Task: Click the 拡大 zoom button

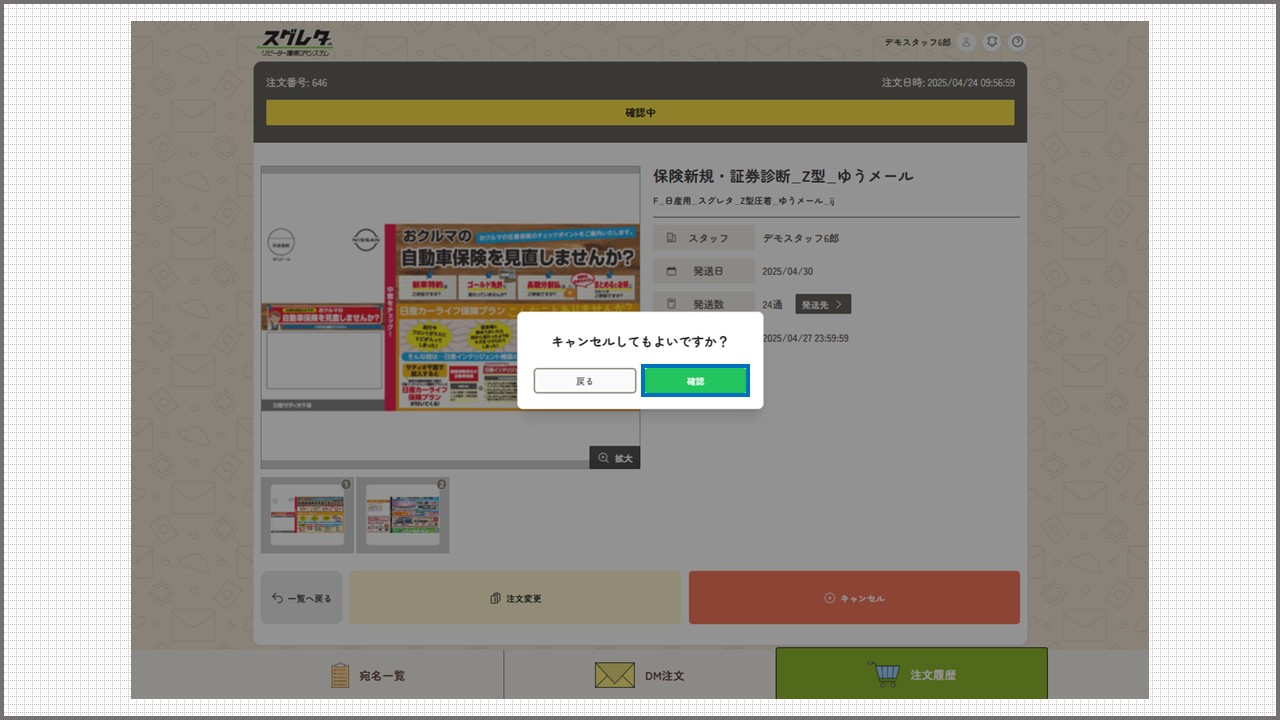Action: click(615, 458)
